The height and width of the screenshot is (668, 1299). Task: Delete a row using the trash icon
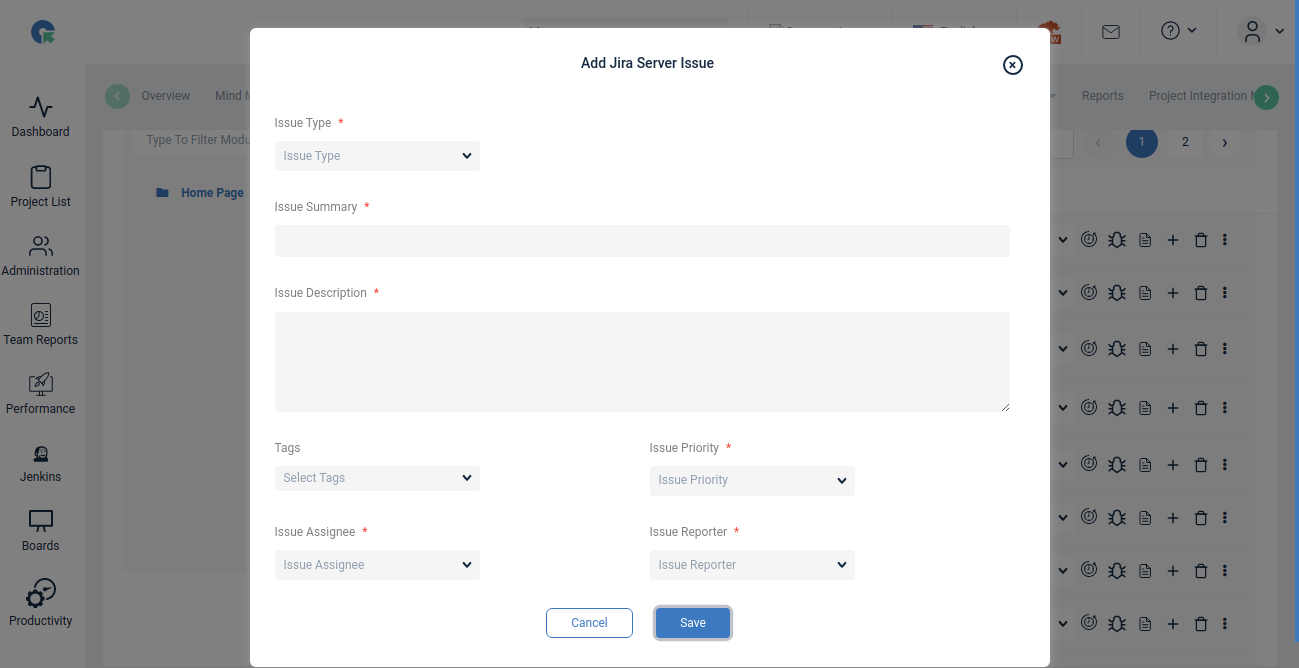point(1201,239)
